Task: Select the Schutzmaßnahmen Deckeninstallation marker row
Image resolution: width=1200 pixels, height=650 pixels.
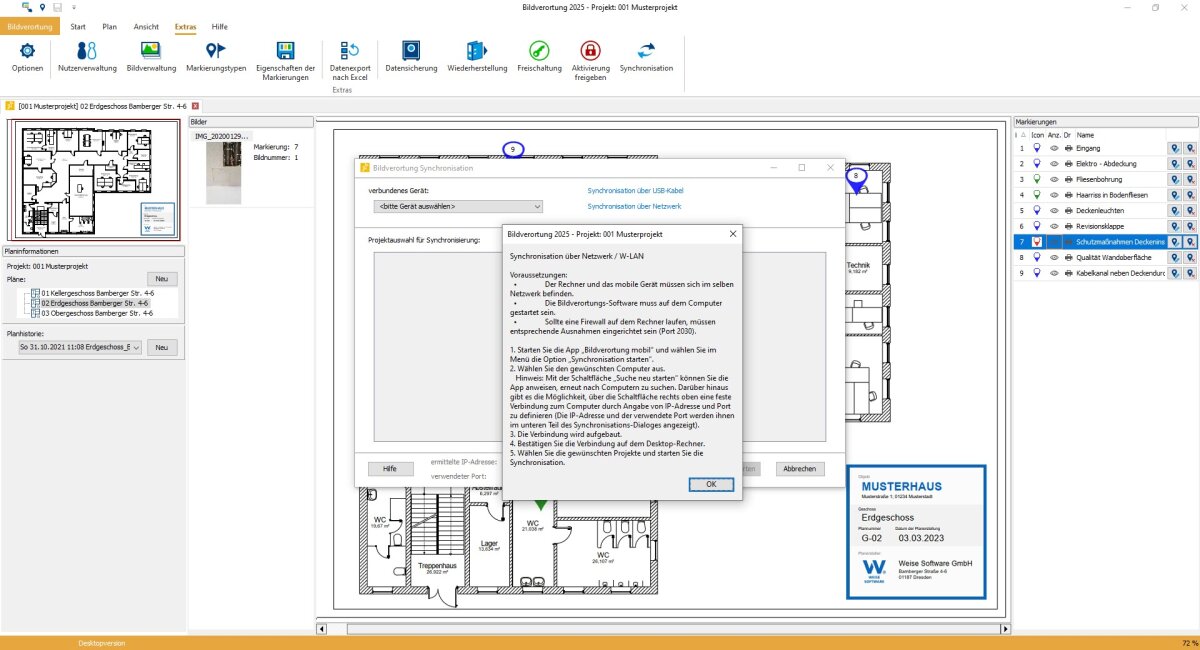Action: (x=1106, y=242)
